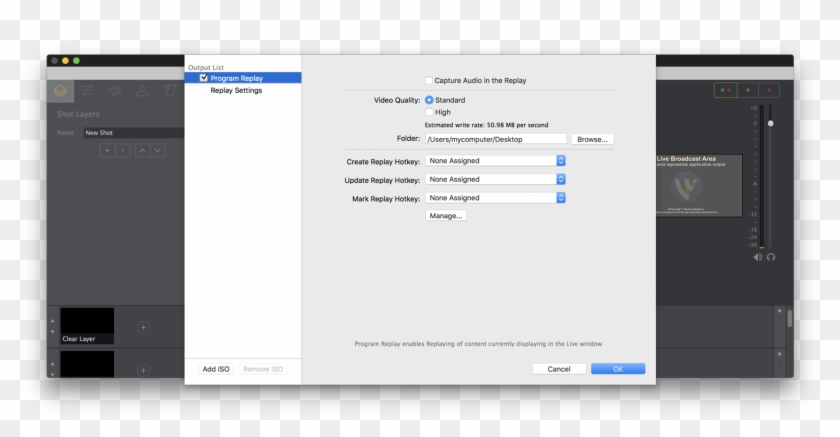Select Standard video quality
The image size is (840, 437).
pos(429,100)
